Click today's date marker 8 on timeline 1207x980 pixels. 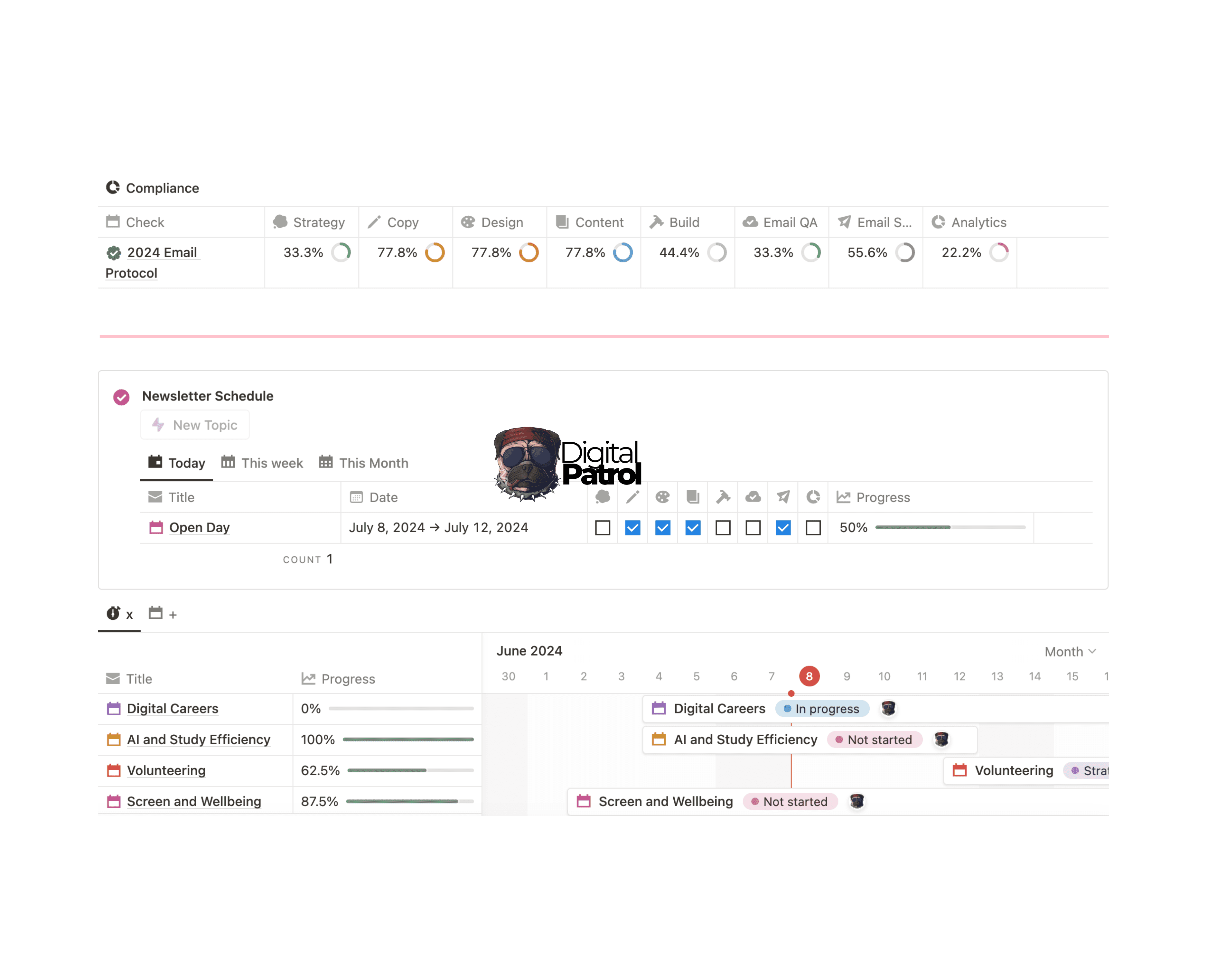[x=809, y=676]
